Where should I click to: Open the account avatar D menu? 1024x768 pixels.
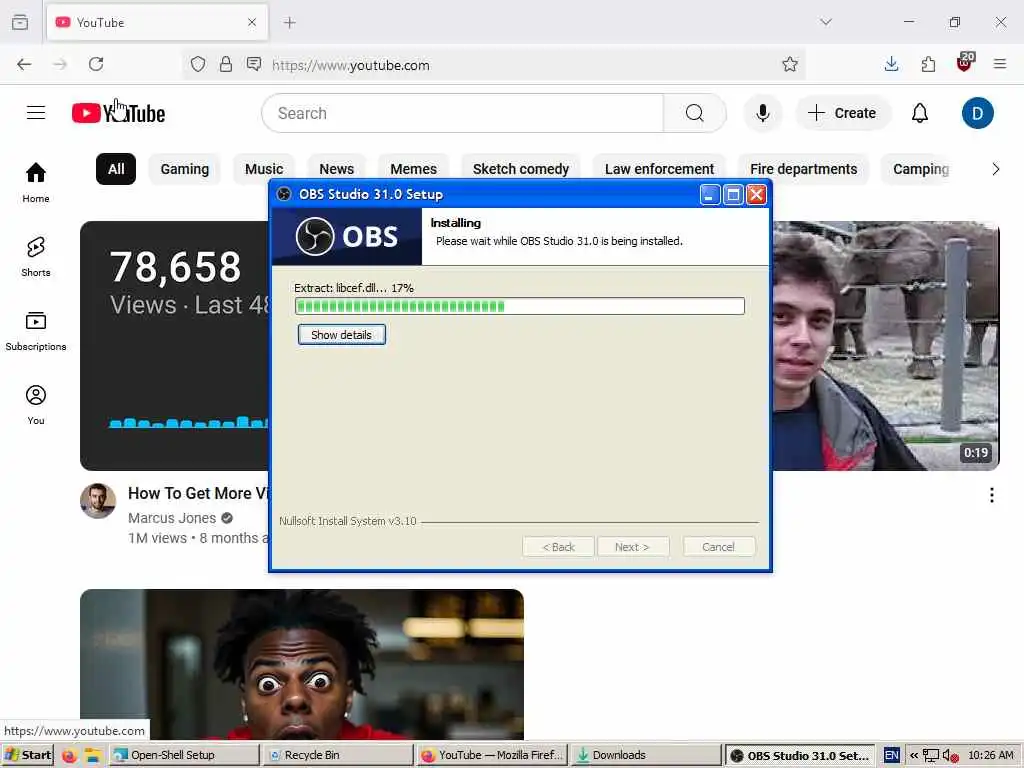977,113
